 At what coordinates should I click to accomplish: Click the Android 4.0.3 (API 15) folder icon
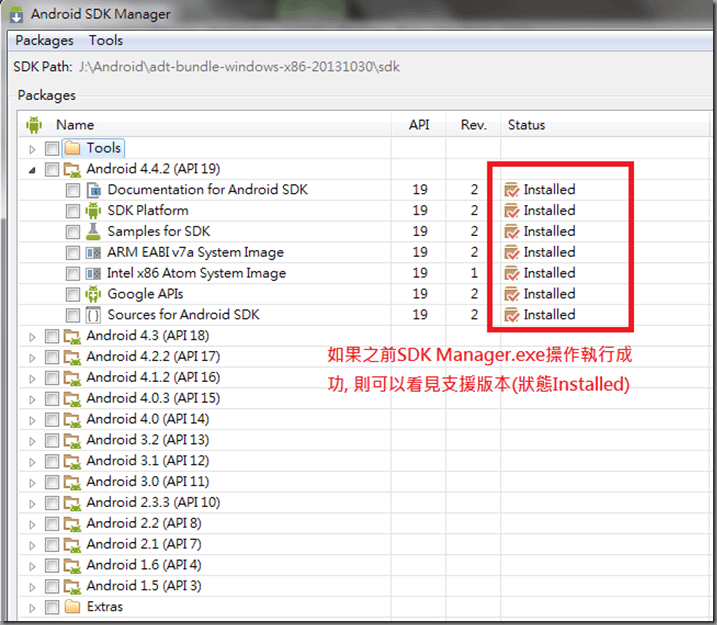(x=72, y=399)
